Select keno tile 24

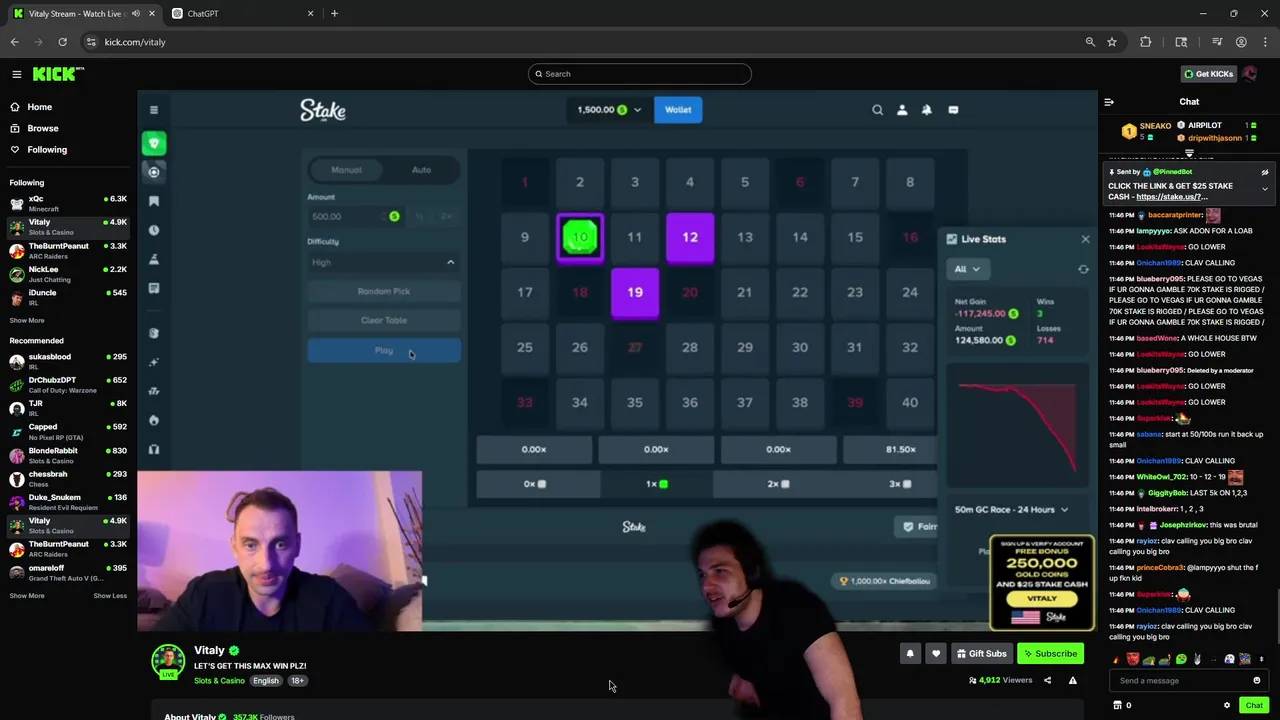tap(910, 293)
